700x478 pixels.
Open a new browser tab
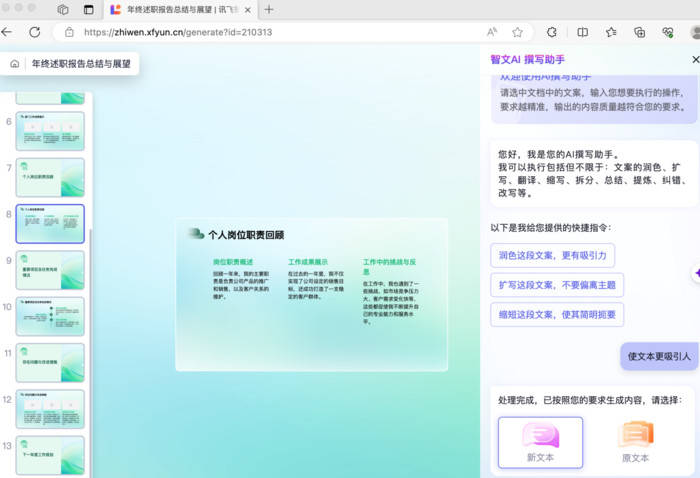(x=269, y=9)
